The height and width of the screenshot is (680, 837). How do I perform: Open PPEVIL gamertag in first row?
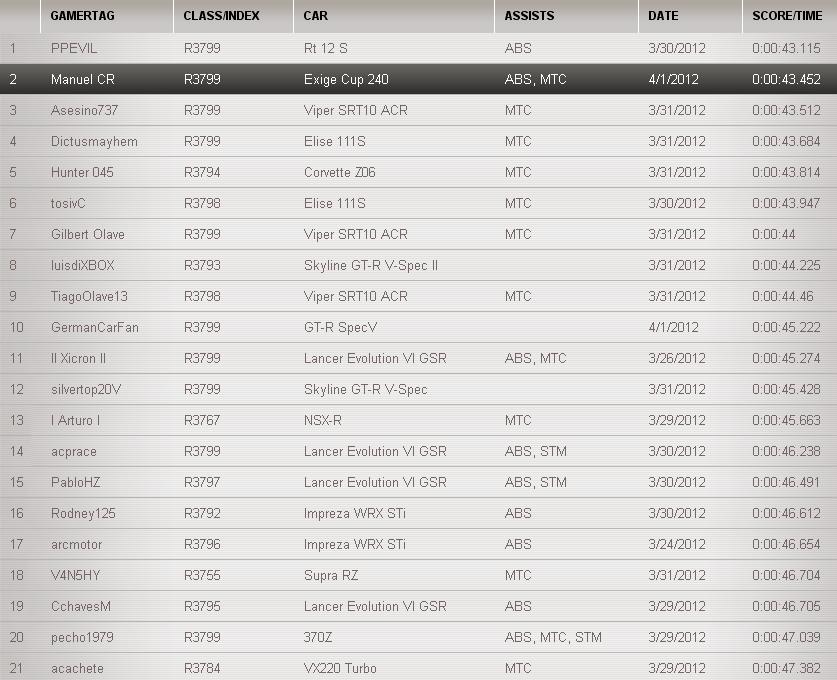click(x=74, y=48)
